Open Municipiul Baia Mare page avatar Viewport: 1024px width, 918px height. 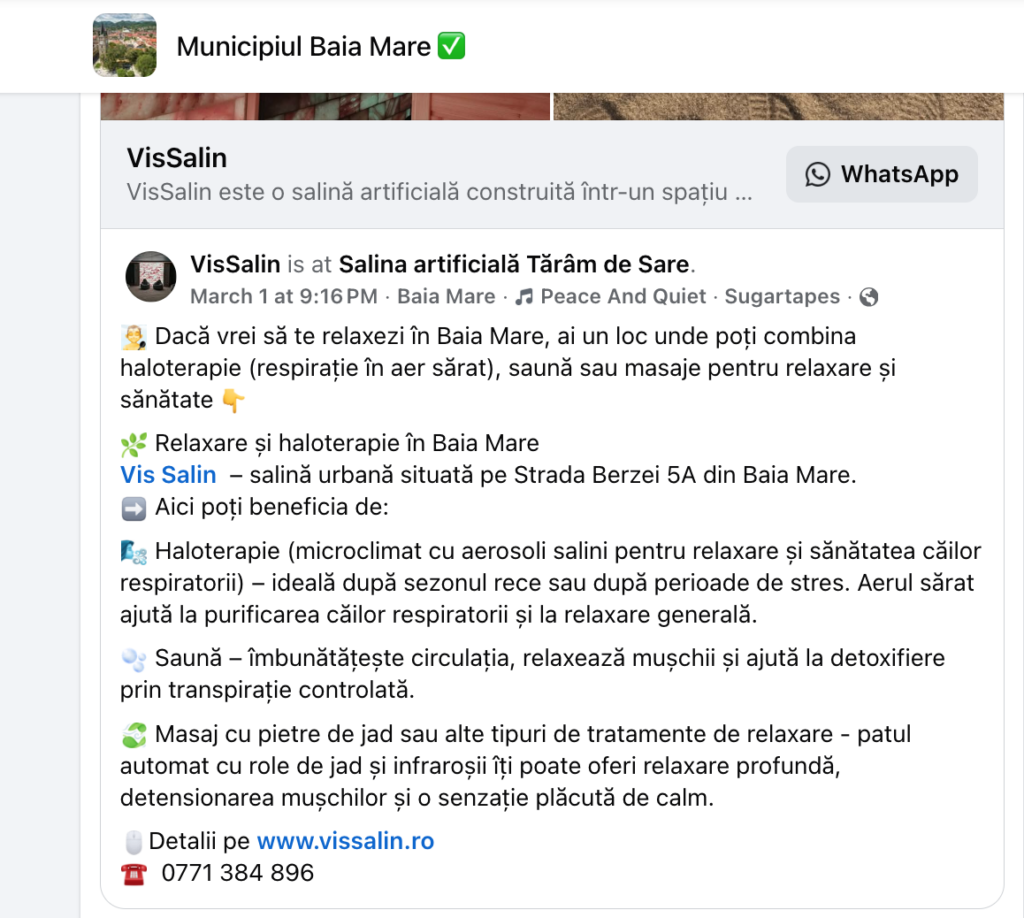tap(125, 45)
